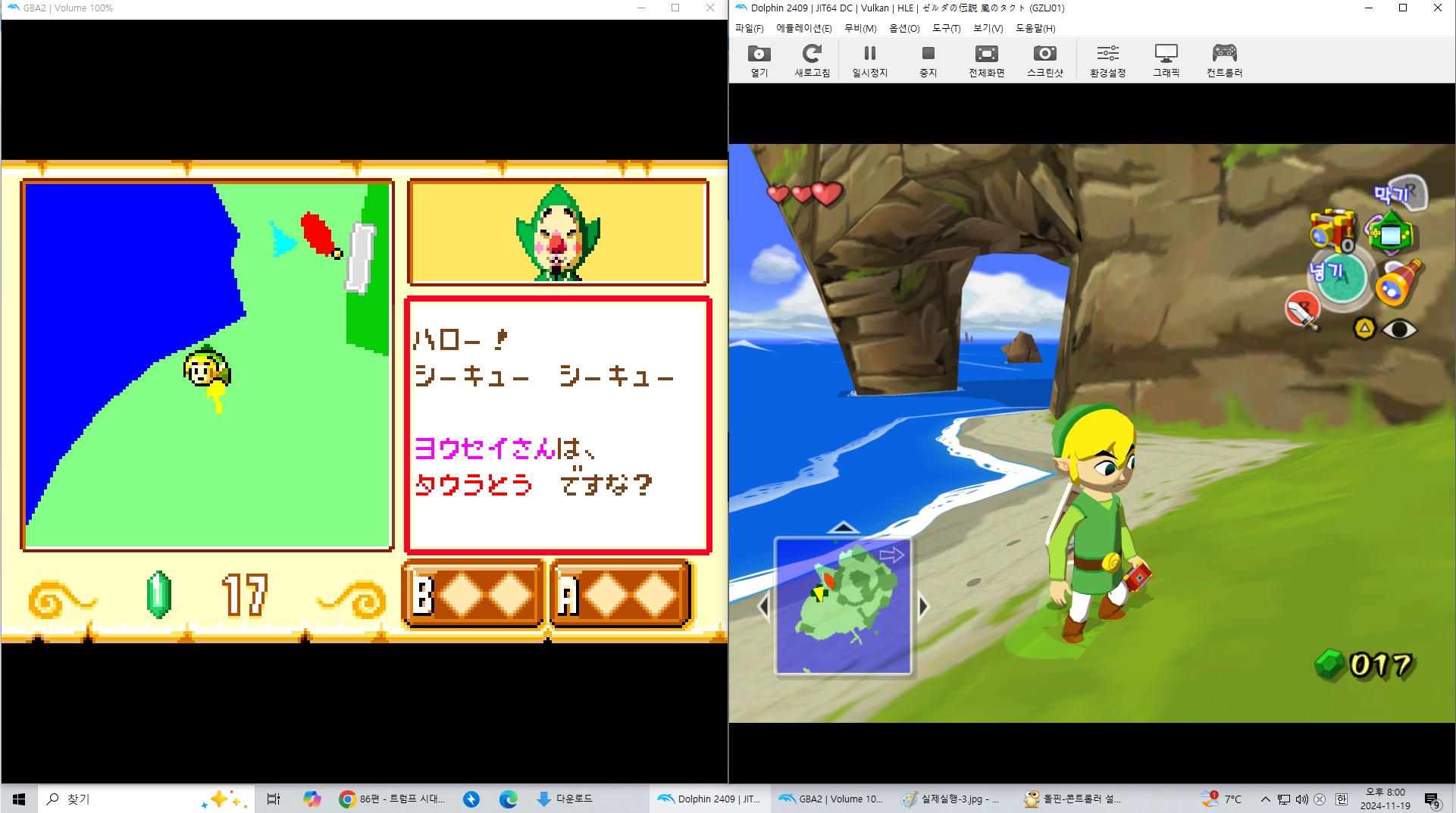Pause emulation with the 일시정지 button

coord(869,61)
